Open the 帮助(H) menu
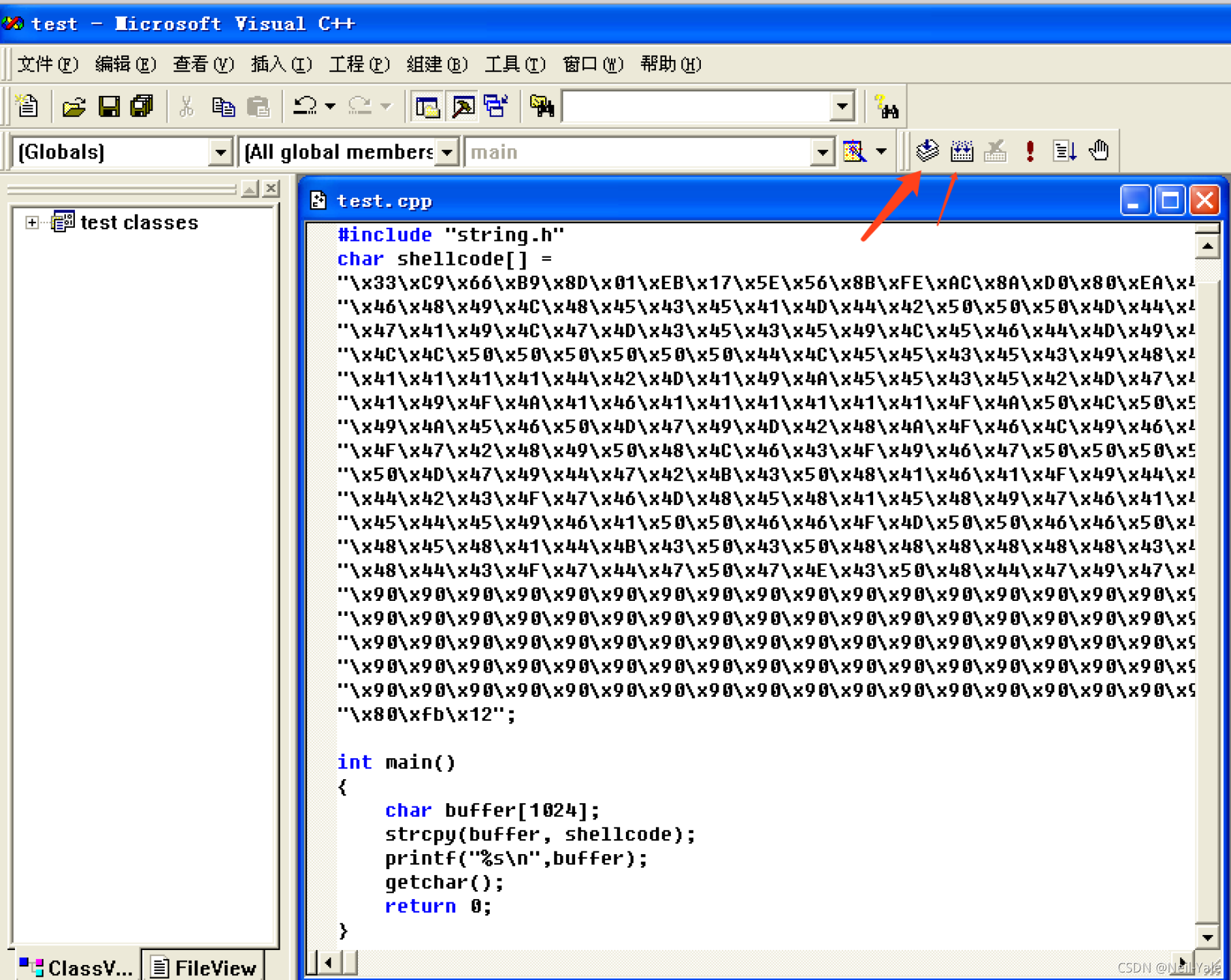Viewport: 1231px width, 980px height. click(671, 65)
